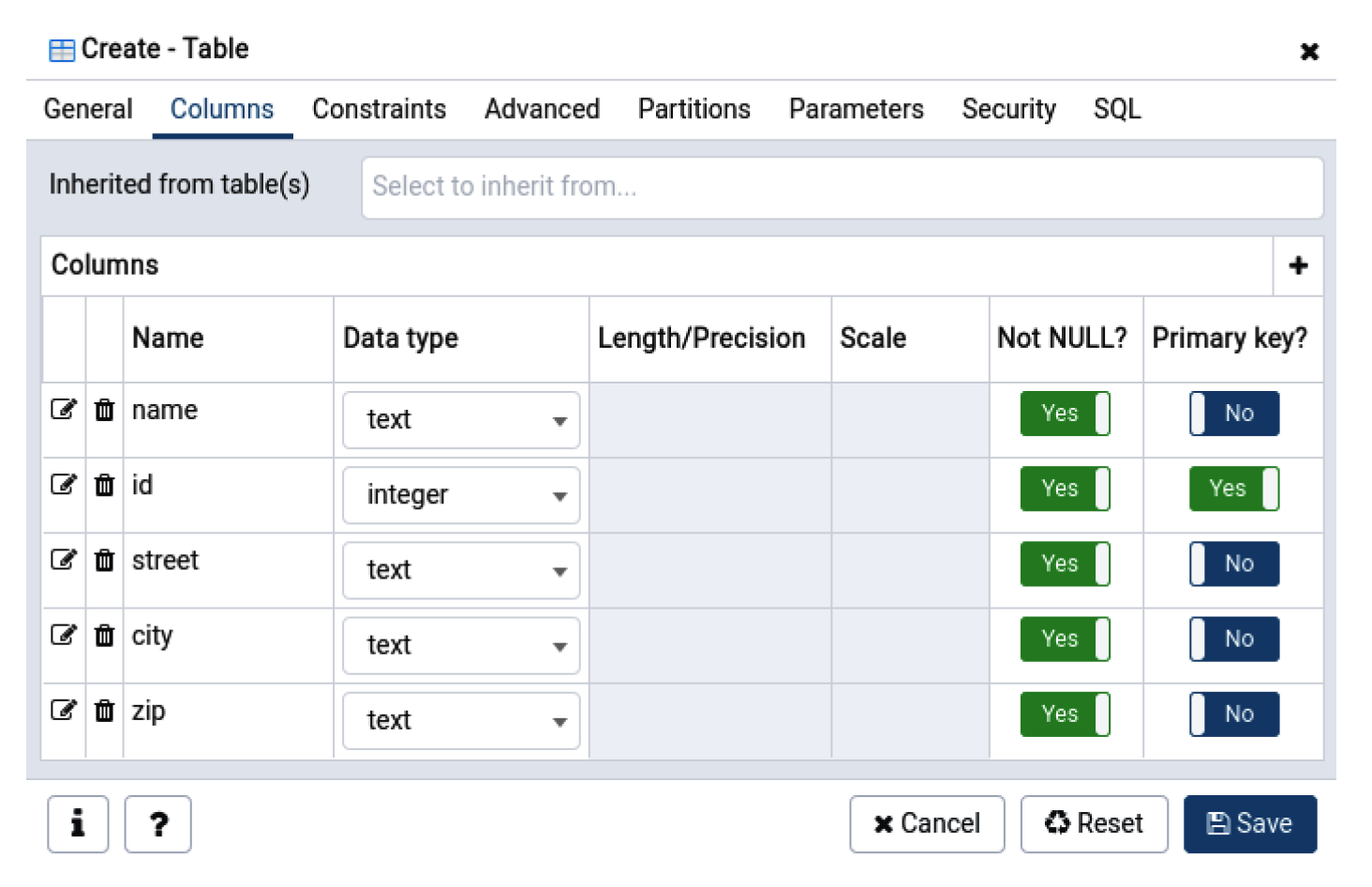1372x887 pixels.
Task: Click the 'city' column name cell
Action: tap(229, 645)
